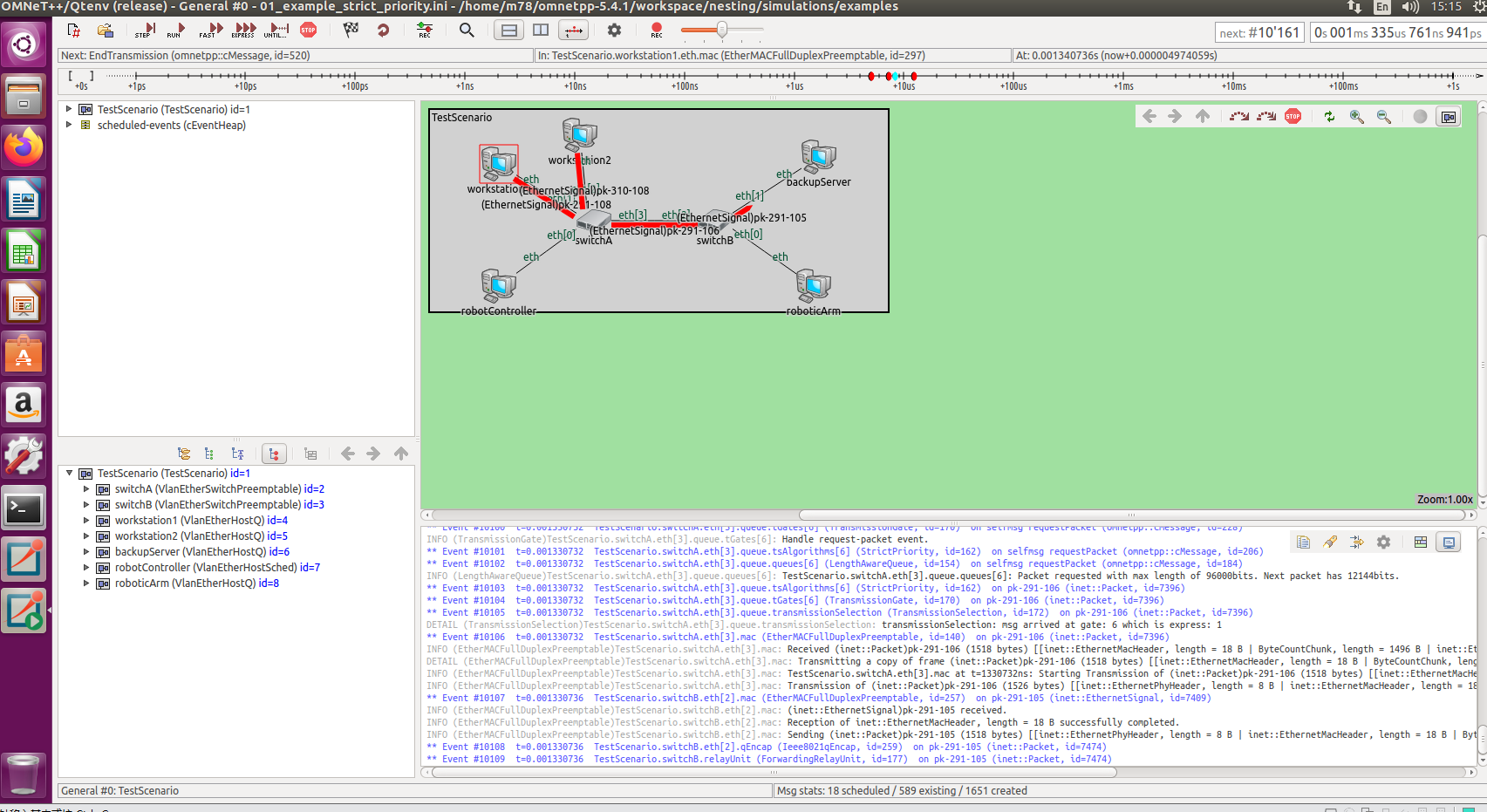
Task: Launch Firefox from the Ubuntu dock
Action: pos(24,147)
